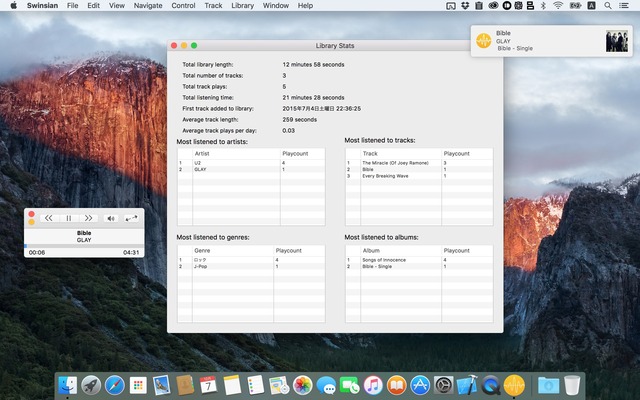
Task: Select the J-Pop genre row
Action: (251, 267)
